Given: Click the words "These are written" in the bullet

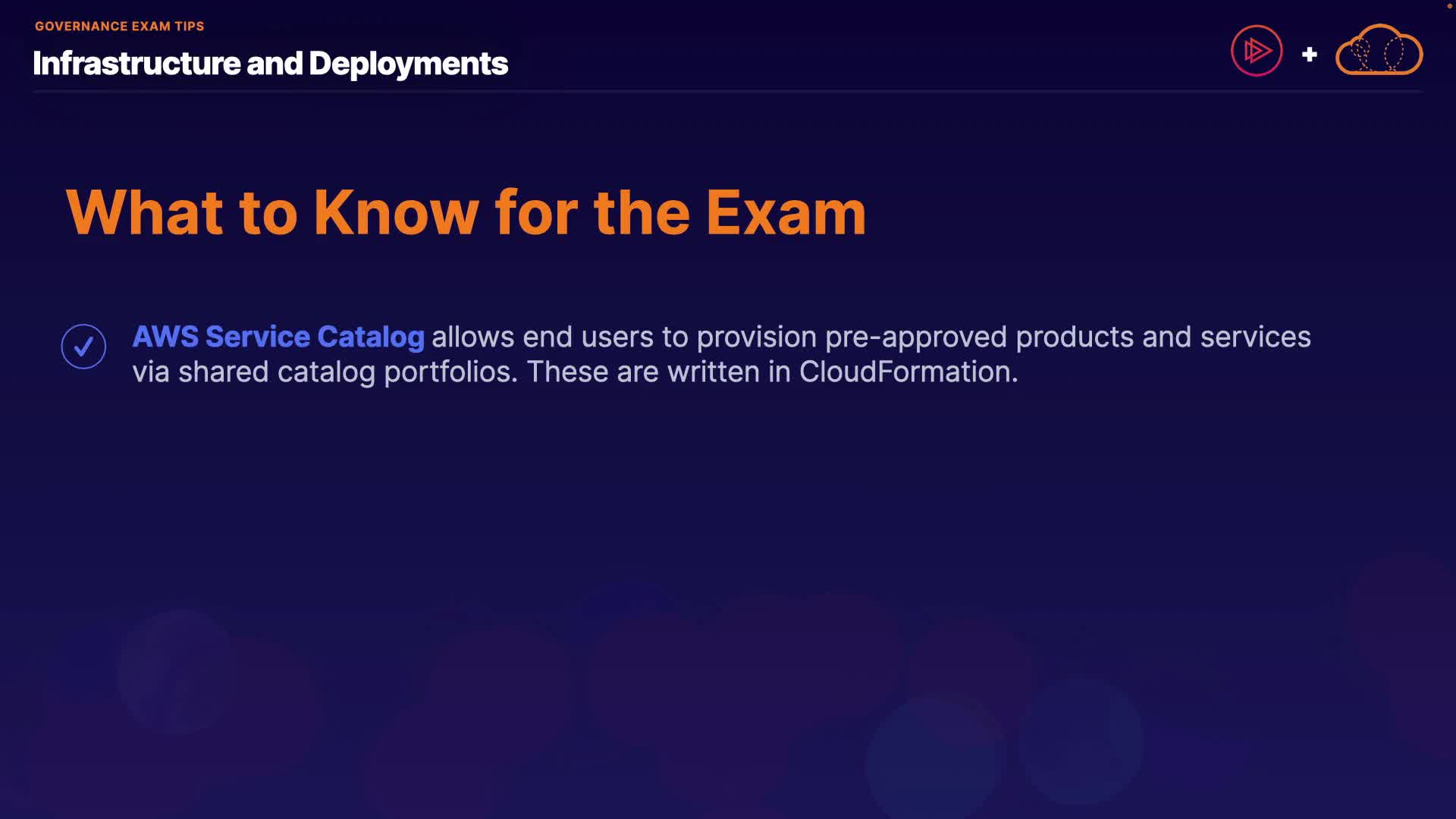Looking at the screenshot, I should tap(643, 372).
